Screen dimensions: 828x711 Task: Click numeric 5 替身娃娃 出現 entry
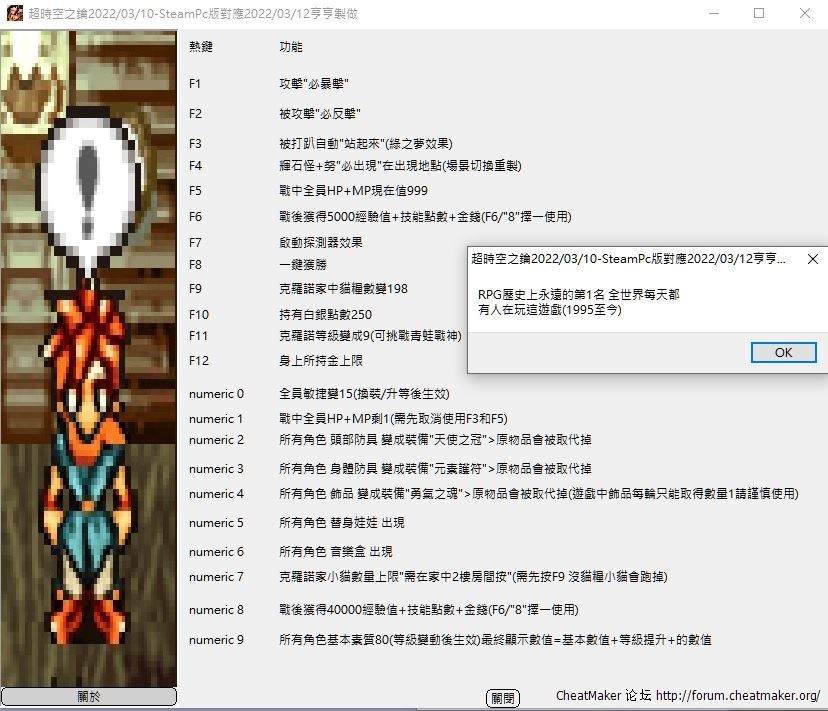click(x=341, y=523)
